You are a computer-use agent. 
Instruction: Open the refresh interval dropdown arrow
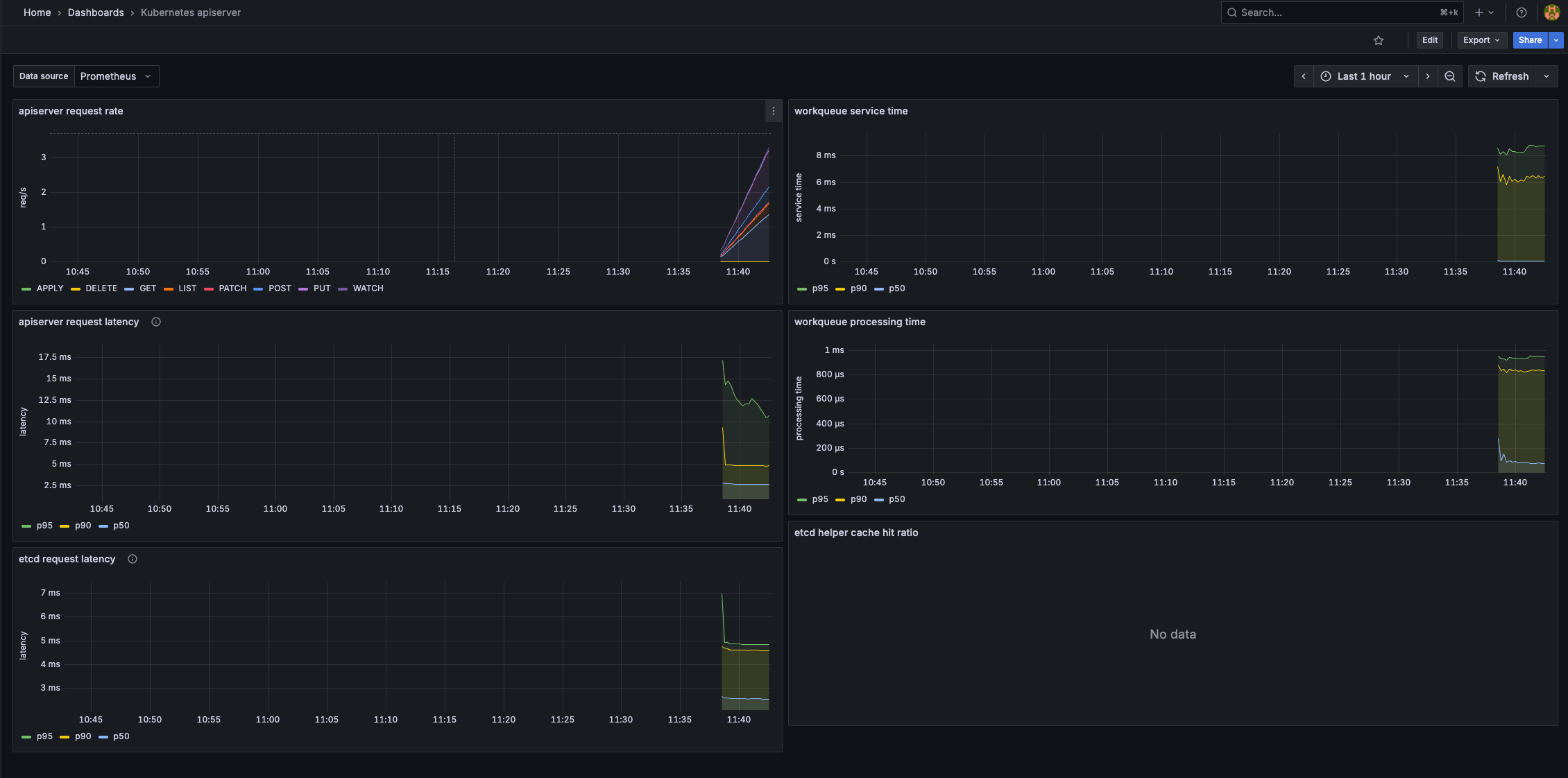click(x=1546, y=76)
